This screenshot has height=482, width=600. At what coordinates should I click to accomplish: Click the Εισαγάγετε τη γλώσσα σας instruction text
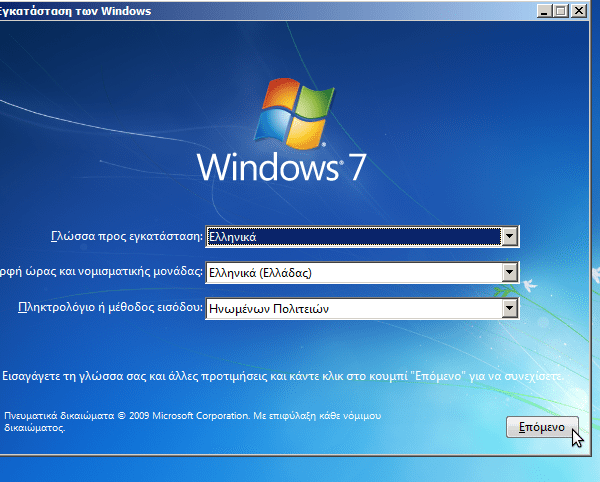[283, 376]
